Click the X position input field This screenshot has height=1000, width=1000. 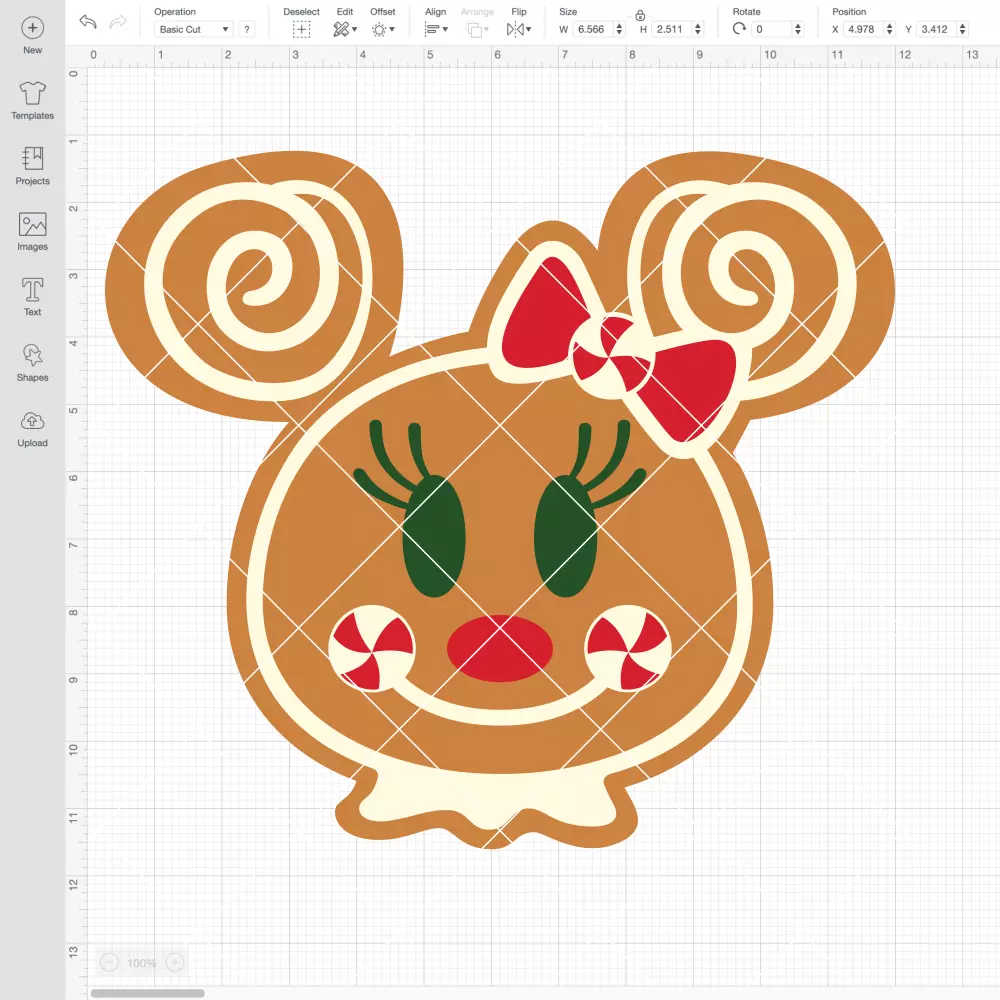(x=864, y=29)
